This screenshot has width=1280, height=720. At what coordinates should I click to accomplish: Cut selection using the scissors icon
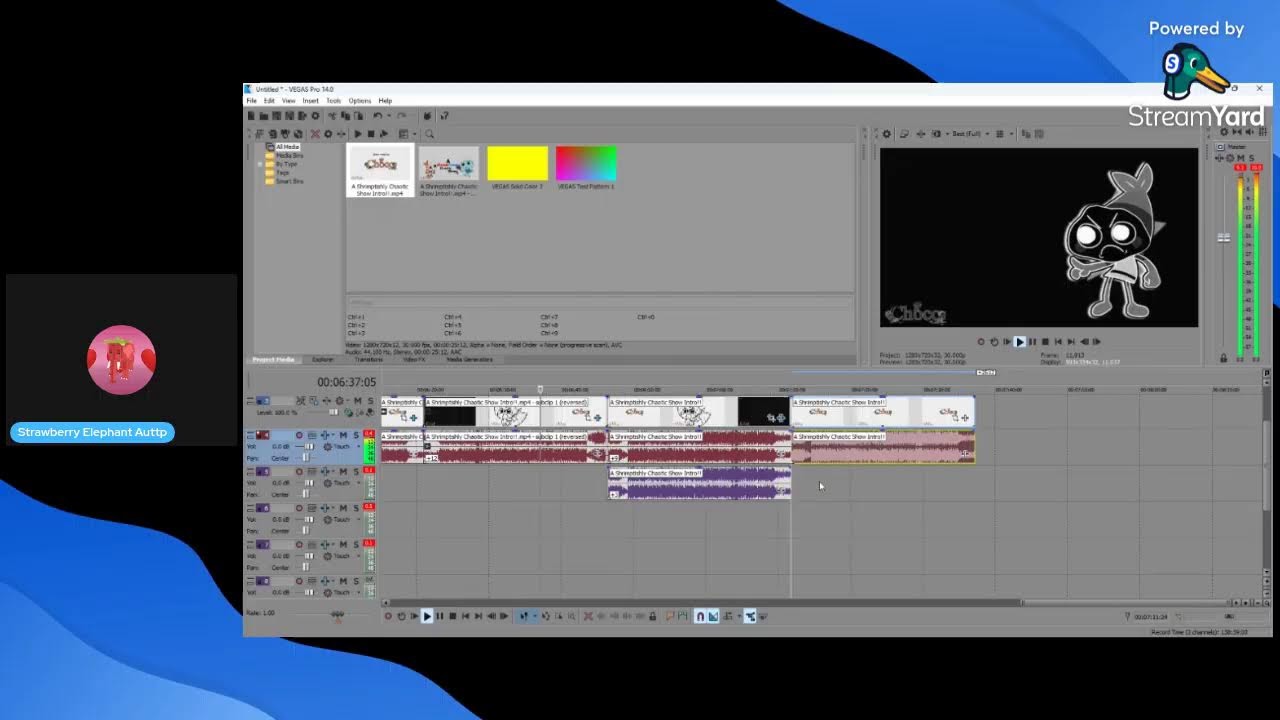333,116
